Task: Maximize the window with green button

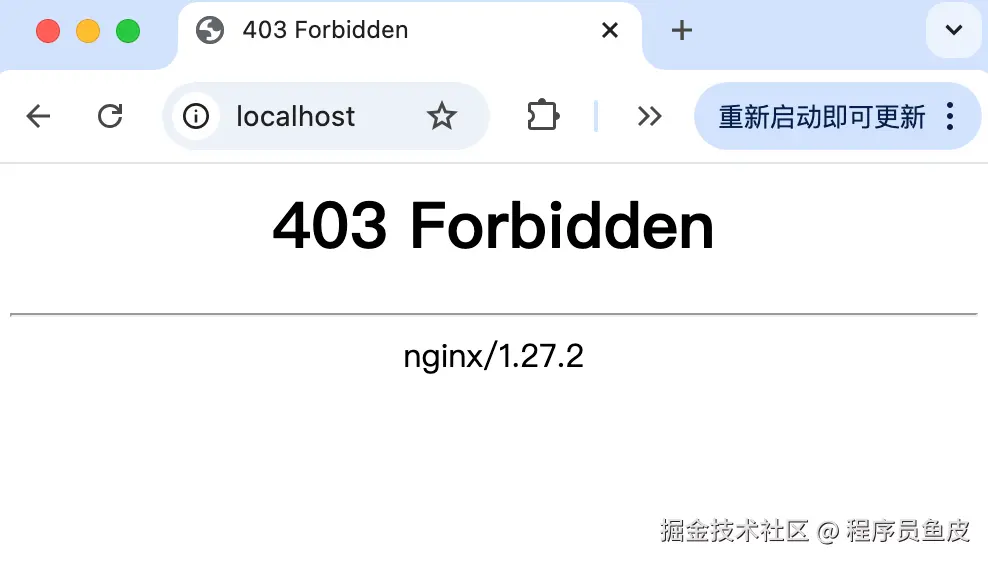Action: (x=128, y=31)
